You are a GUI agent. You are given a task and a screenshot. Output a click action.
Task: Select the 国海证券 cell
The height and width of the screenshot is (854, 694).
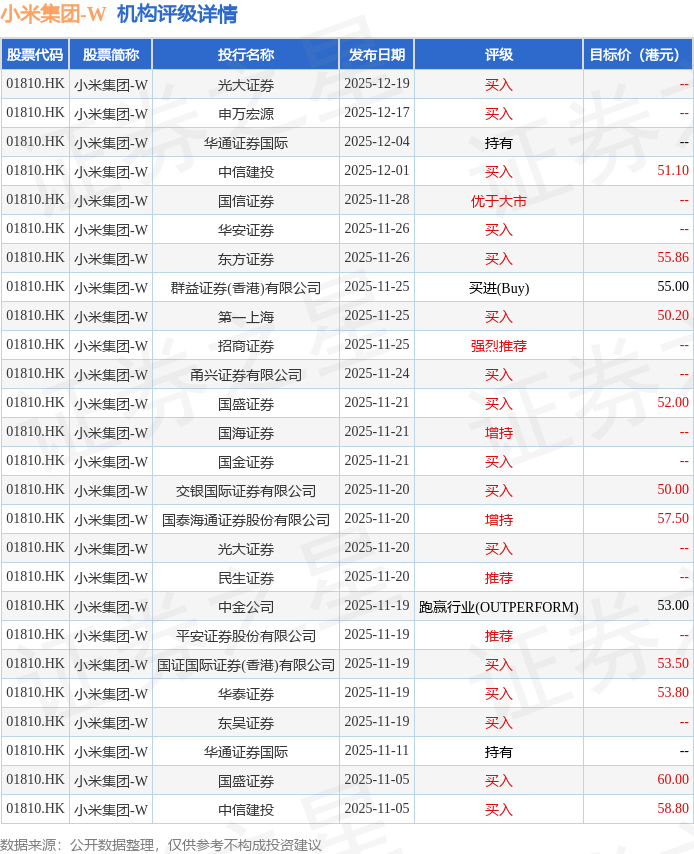[x=246, y=433]
